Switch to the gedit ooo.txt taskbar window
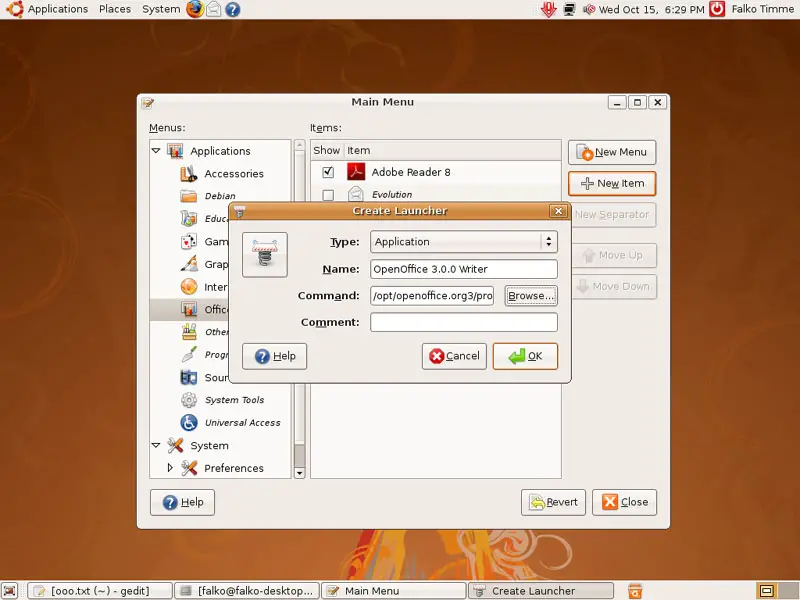 coord(99,591)
